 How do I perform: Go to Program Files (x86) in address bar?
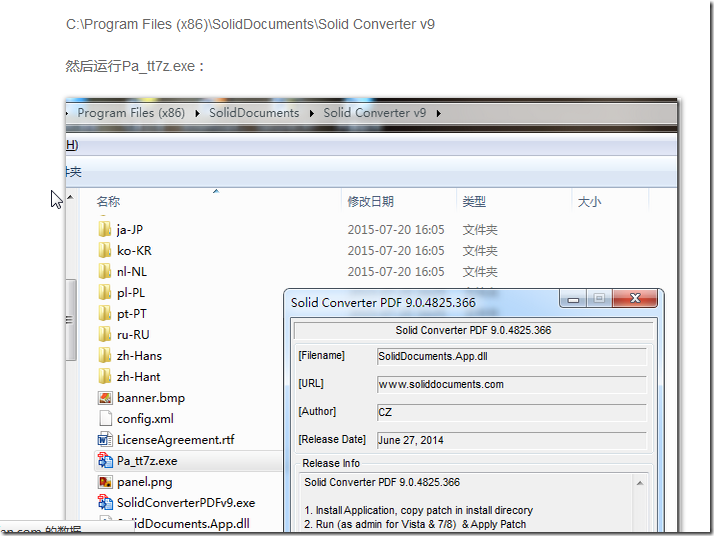(x=131, y=112)
